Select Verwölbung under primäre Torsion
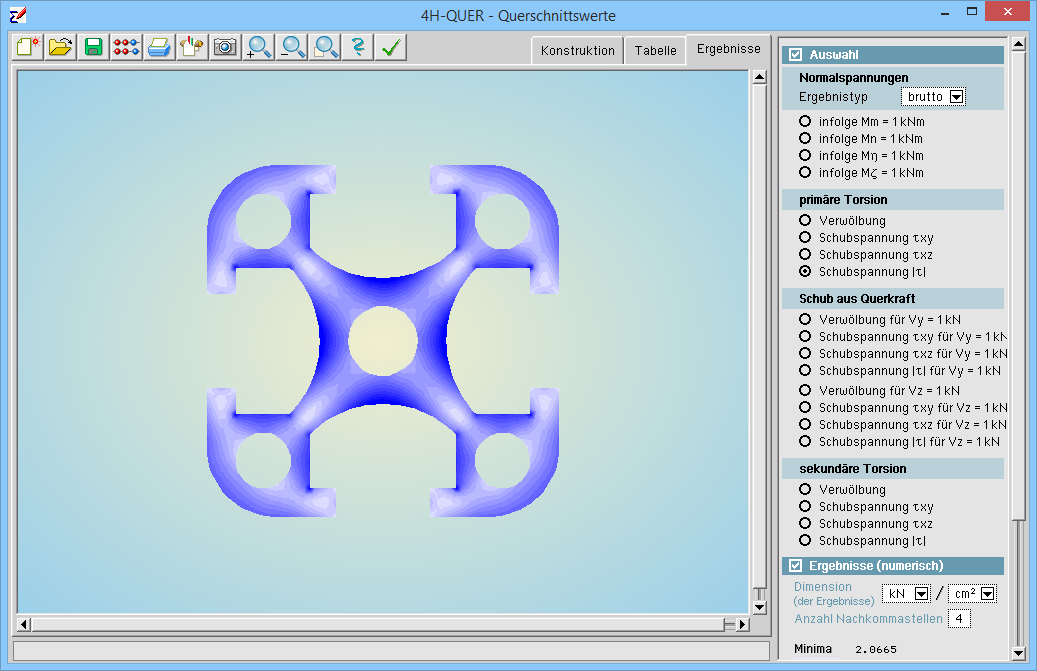Image resolution: width=1037 pixels, height=671 pixels. [x=805, y=221]
